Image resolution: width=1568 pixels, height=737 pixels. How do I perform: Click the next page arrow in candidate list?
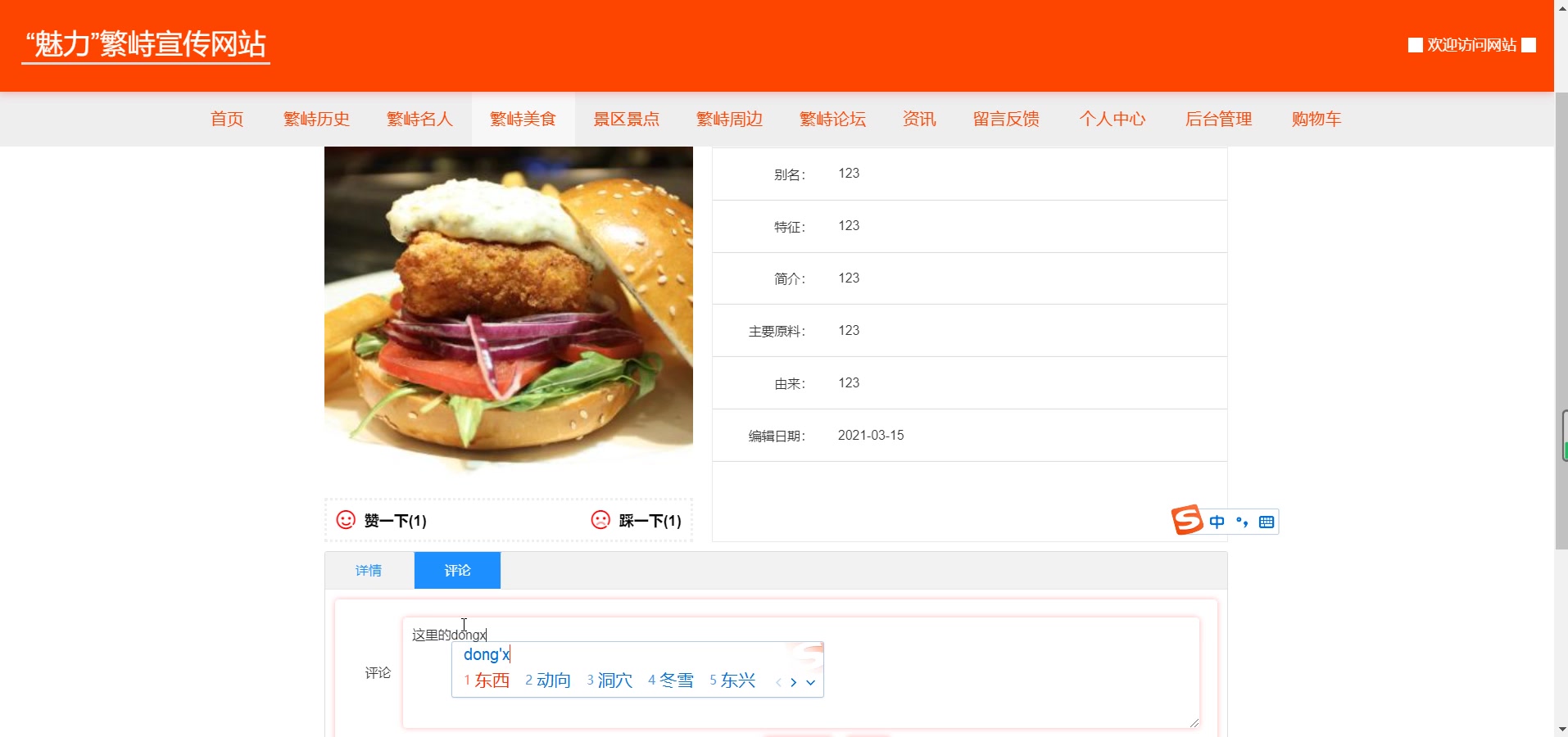click(x=794, y=681)
